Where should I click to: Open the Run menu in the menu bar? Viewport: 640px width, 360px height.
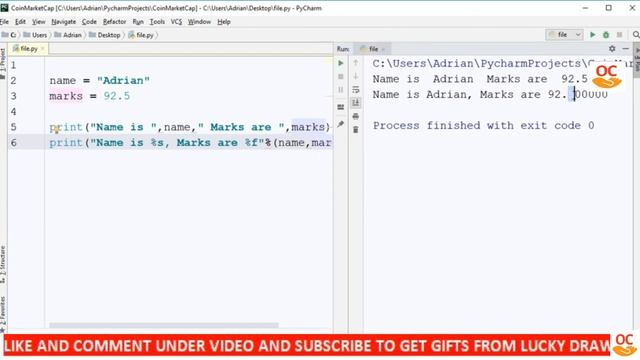138,22
